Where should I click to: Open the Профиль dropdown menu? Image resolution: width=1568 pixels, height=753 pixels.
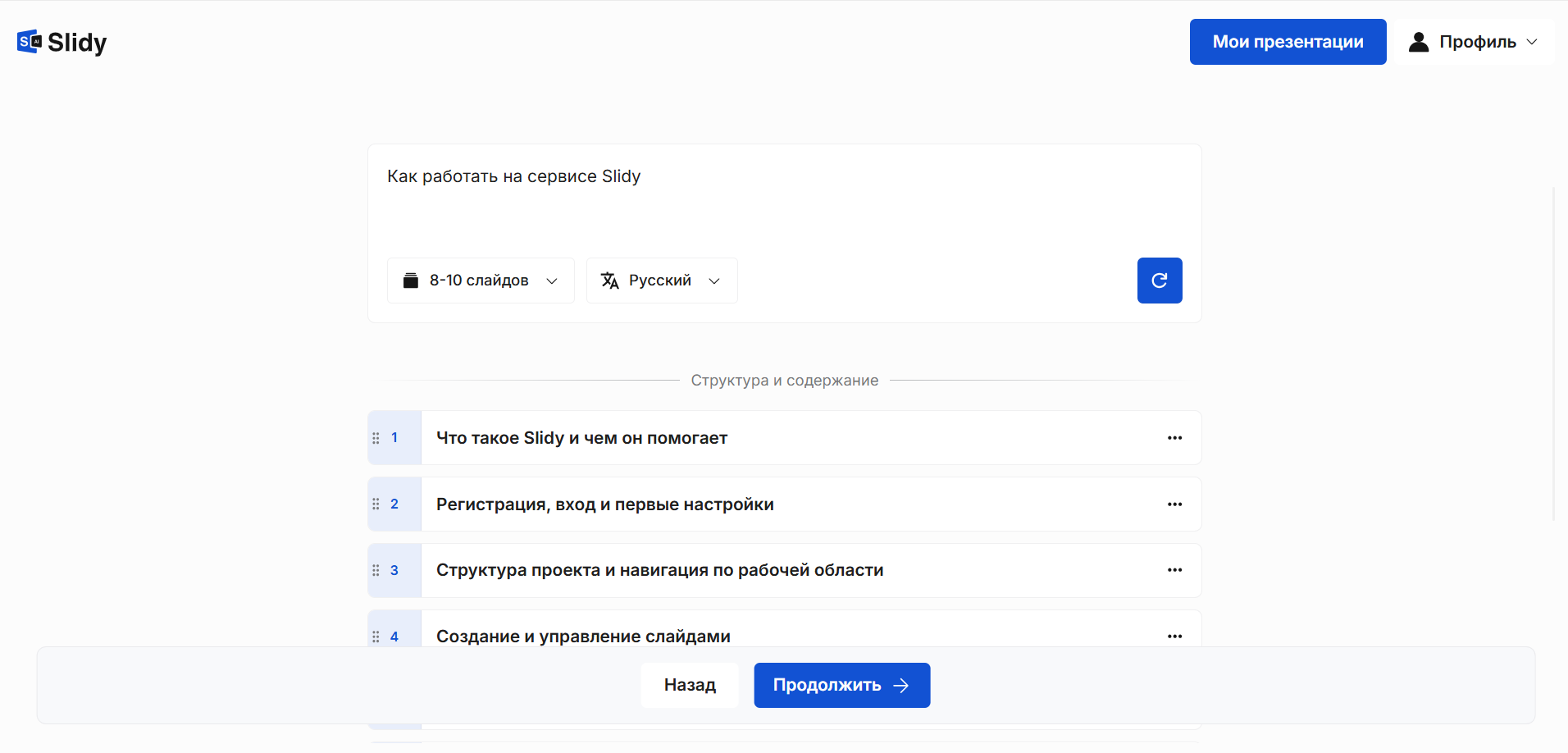tap(1474, 42)
